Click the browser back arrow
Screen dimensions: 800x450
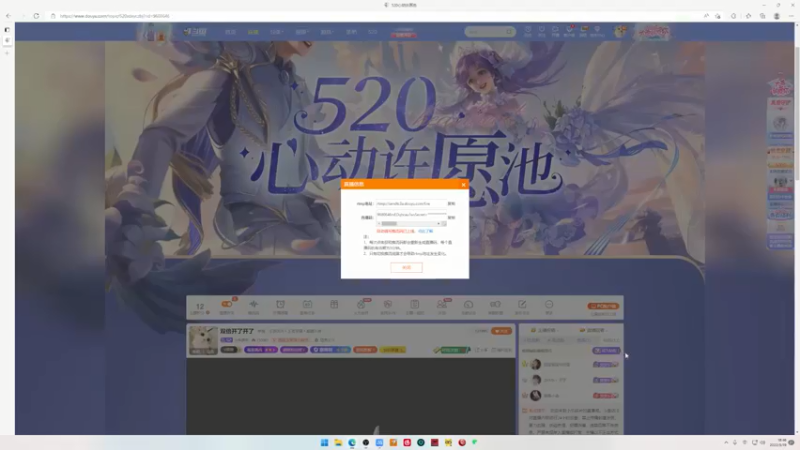[9, 16]
